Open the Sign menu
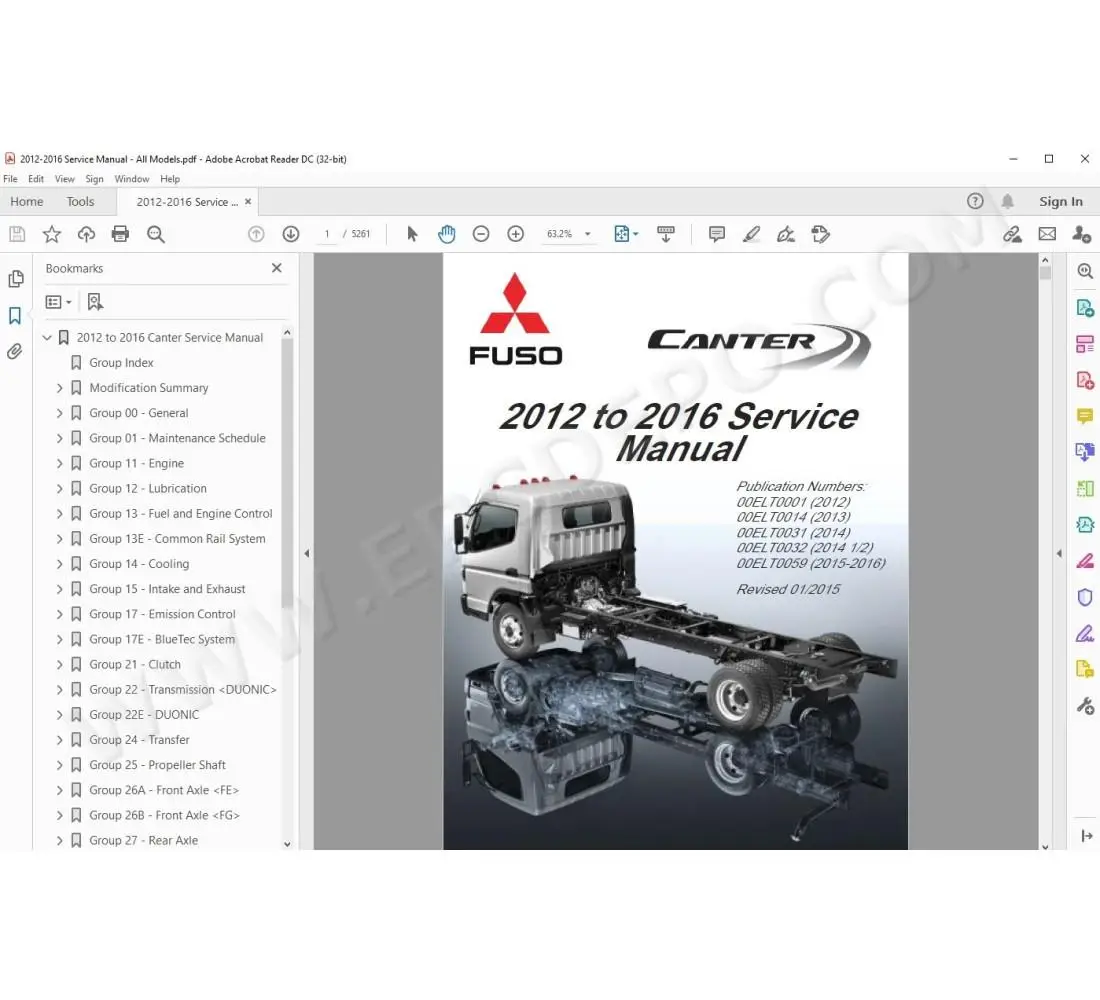This screenshot has width=1100, height=1000. pos(95,179)
